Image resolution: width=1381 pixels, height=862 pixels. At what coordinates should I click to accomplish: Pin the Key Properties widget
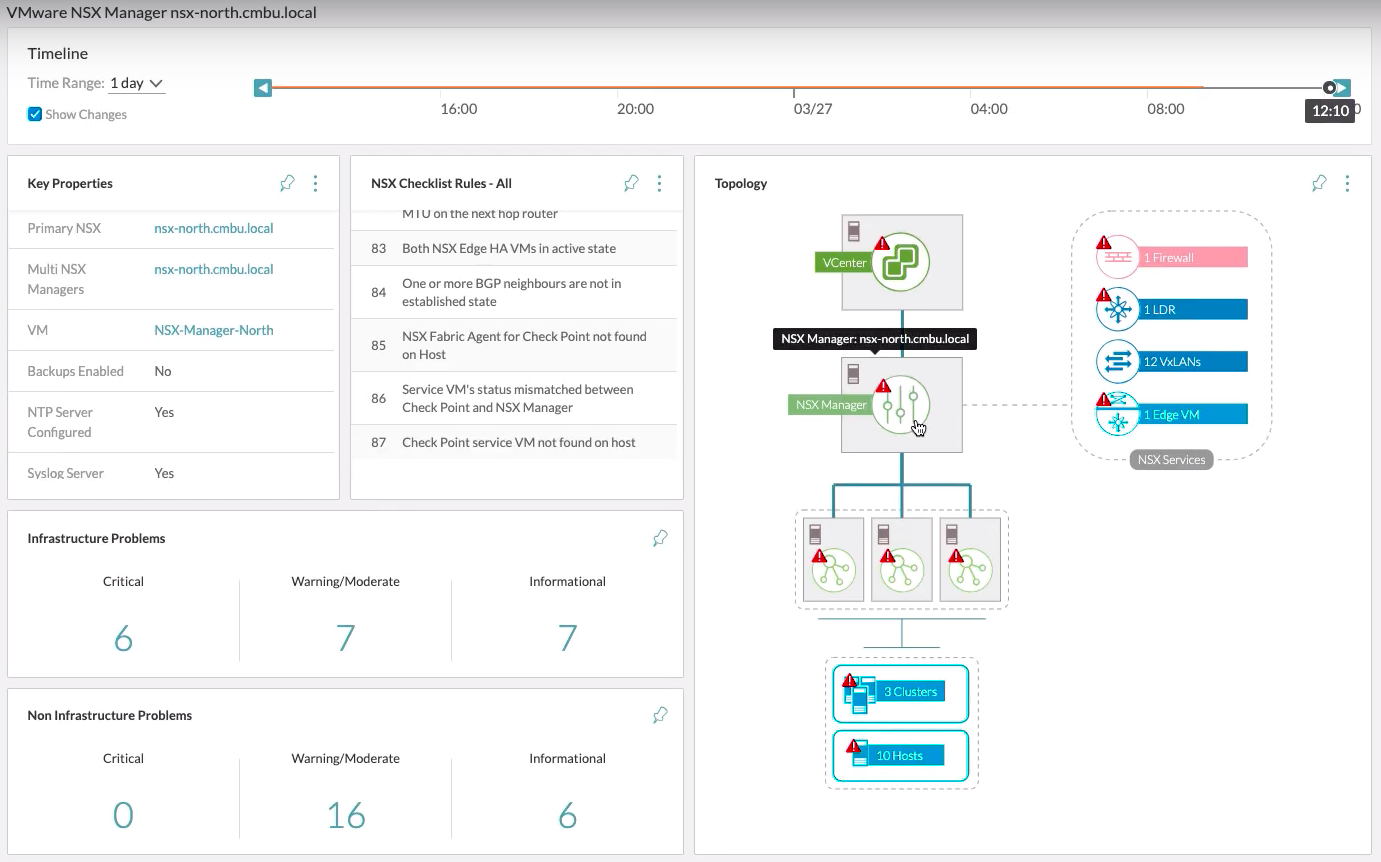(x=287, y=183)
